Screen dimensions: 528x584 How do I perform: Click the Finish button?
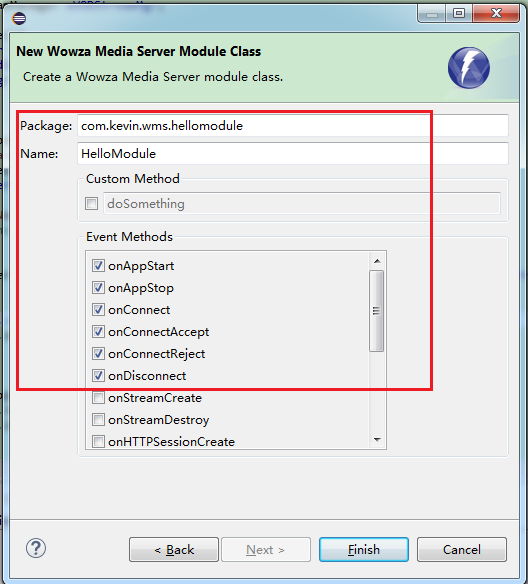pyautogui.click(x=364, y=549)
